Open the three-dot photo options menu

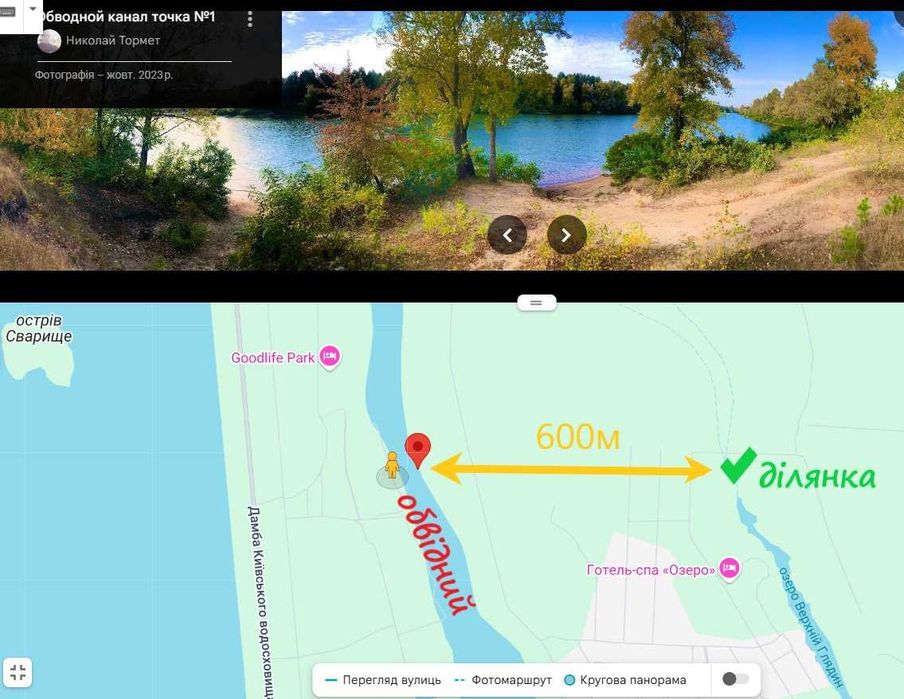click(x=250, y=19)
